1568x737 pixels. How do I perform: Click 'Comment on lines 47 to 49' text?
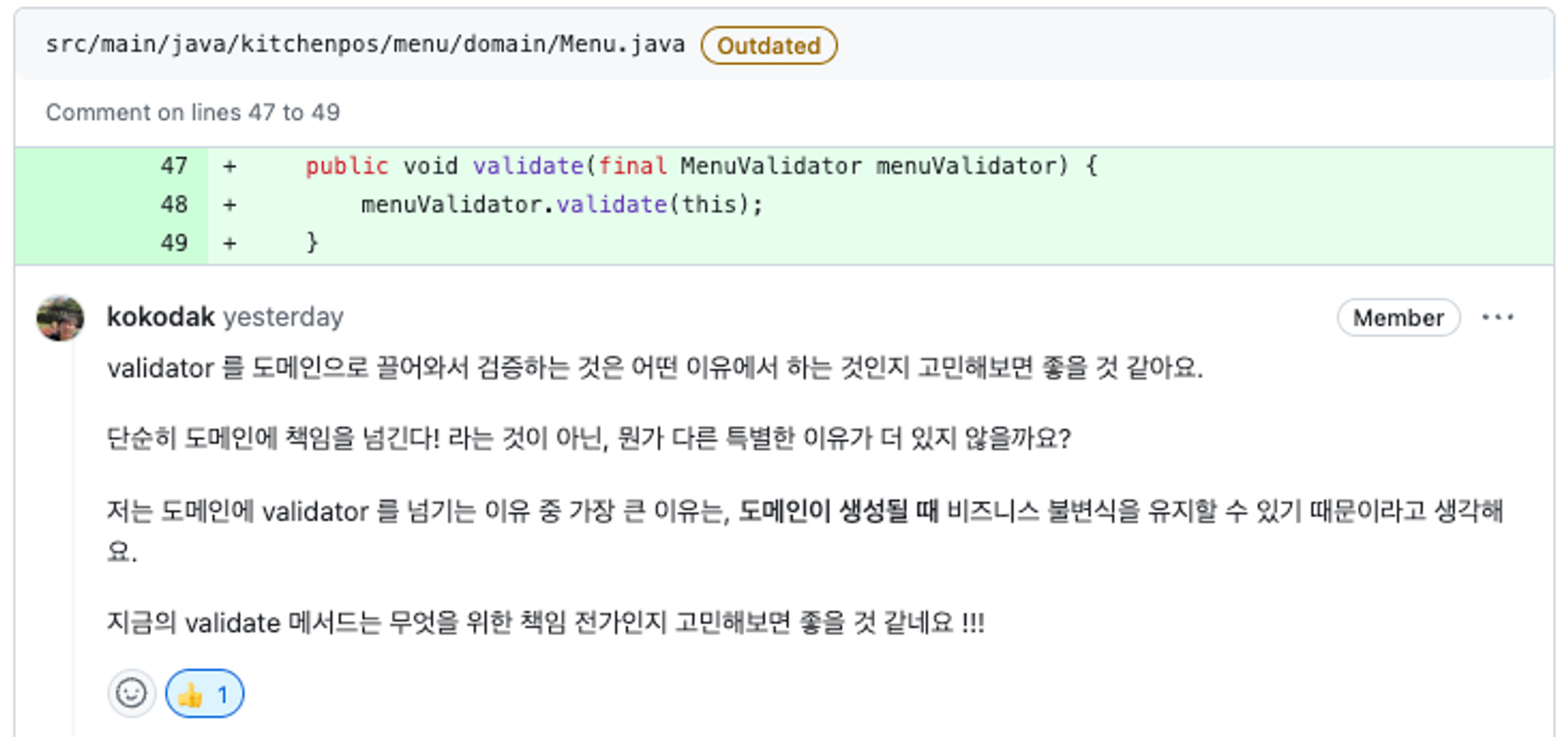tap(193, 112)
